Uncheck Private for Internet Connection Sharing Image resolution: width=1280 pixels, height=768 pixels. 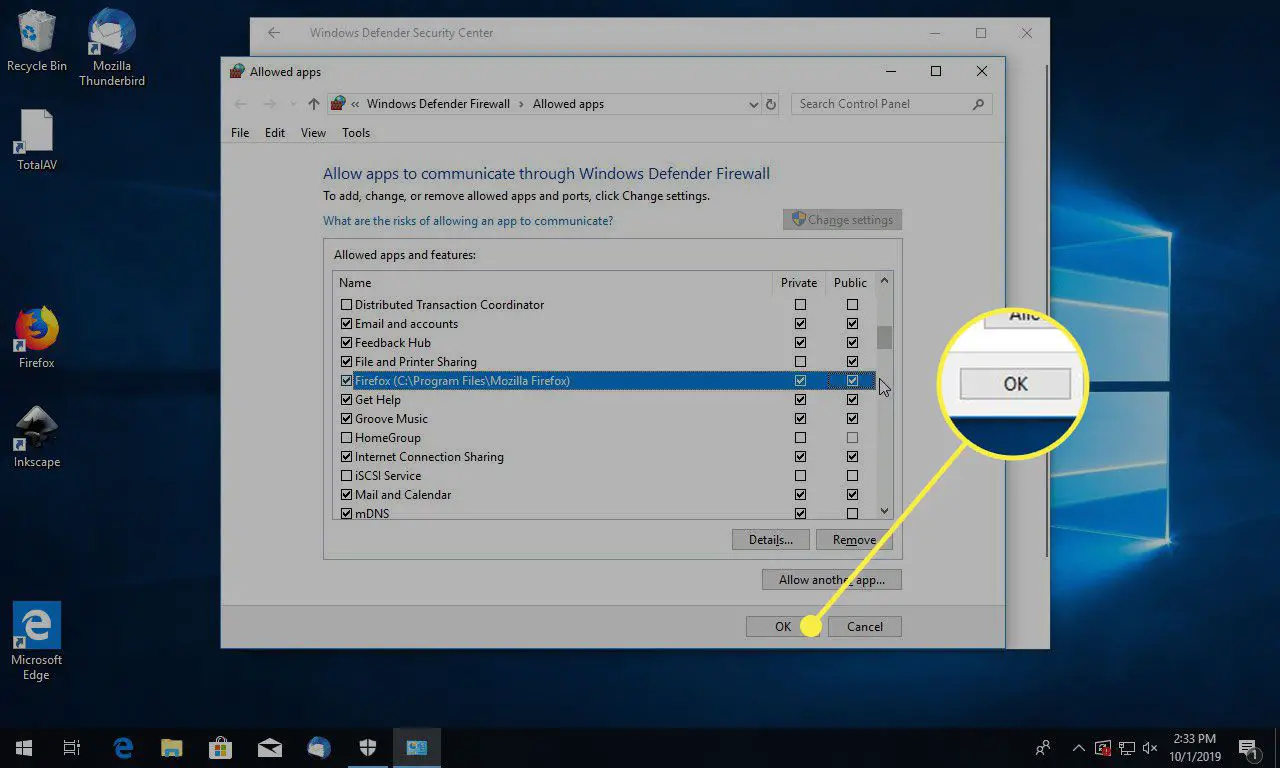(800, 457)
